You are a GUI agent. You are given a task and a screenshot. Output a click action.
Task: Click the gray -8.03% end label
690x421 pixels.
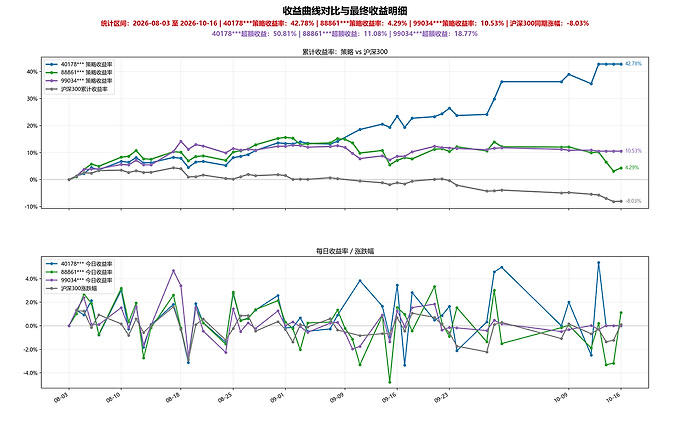pos(633,201)
